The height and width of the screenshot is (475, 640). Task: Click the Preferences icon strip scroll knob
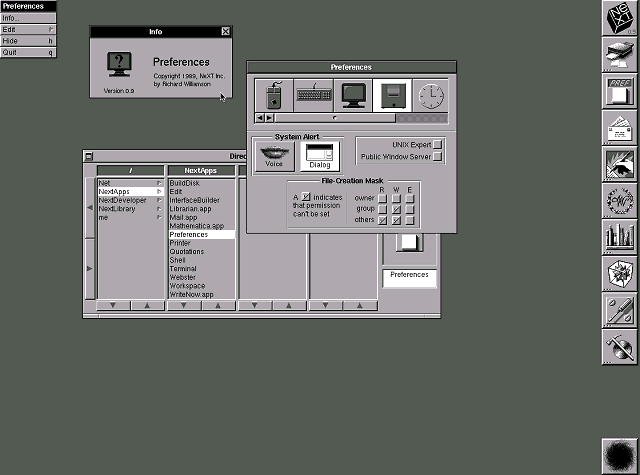(x=335, y=118)
